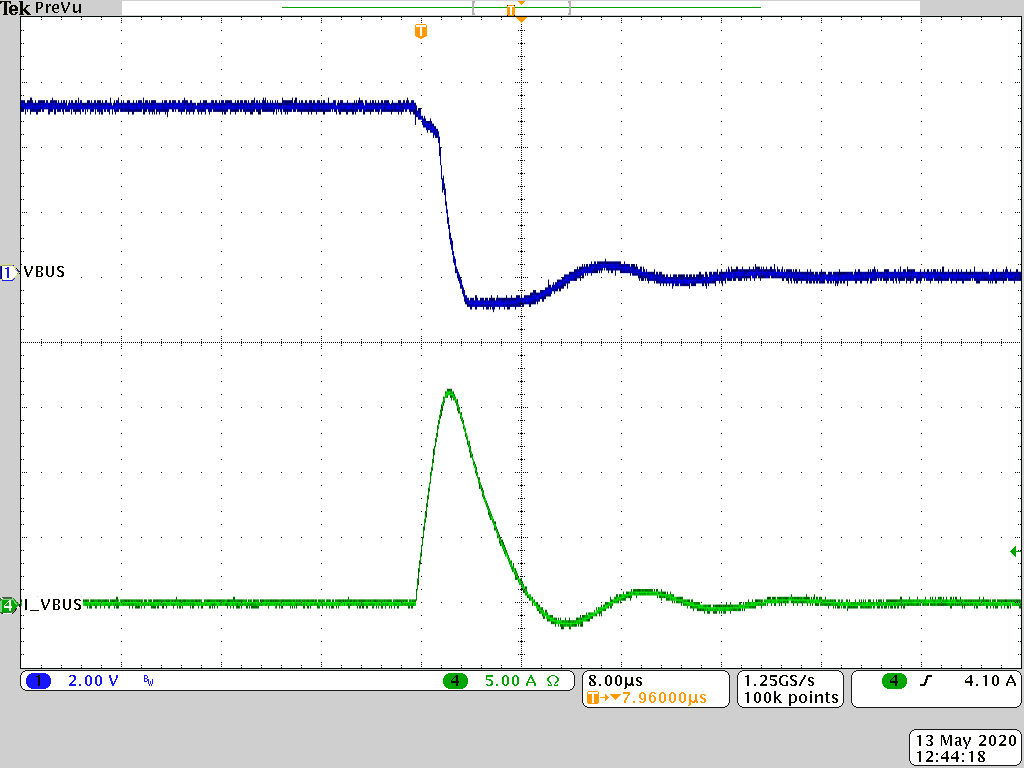The height and width of the screenshot is (768, 1024).
Task: Click the blue channel 1 badge
Action: point(38,681)
